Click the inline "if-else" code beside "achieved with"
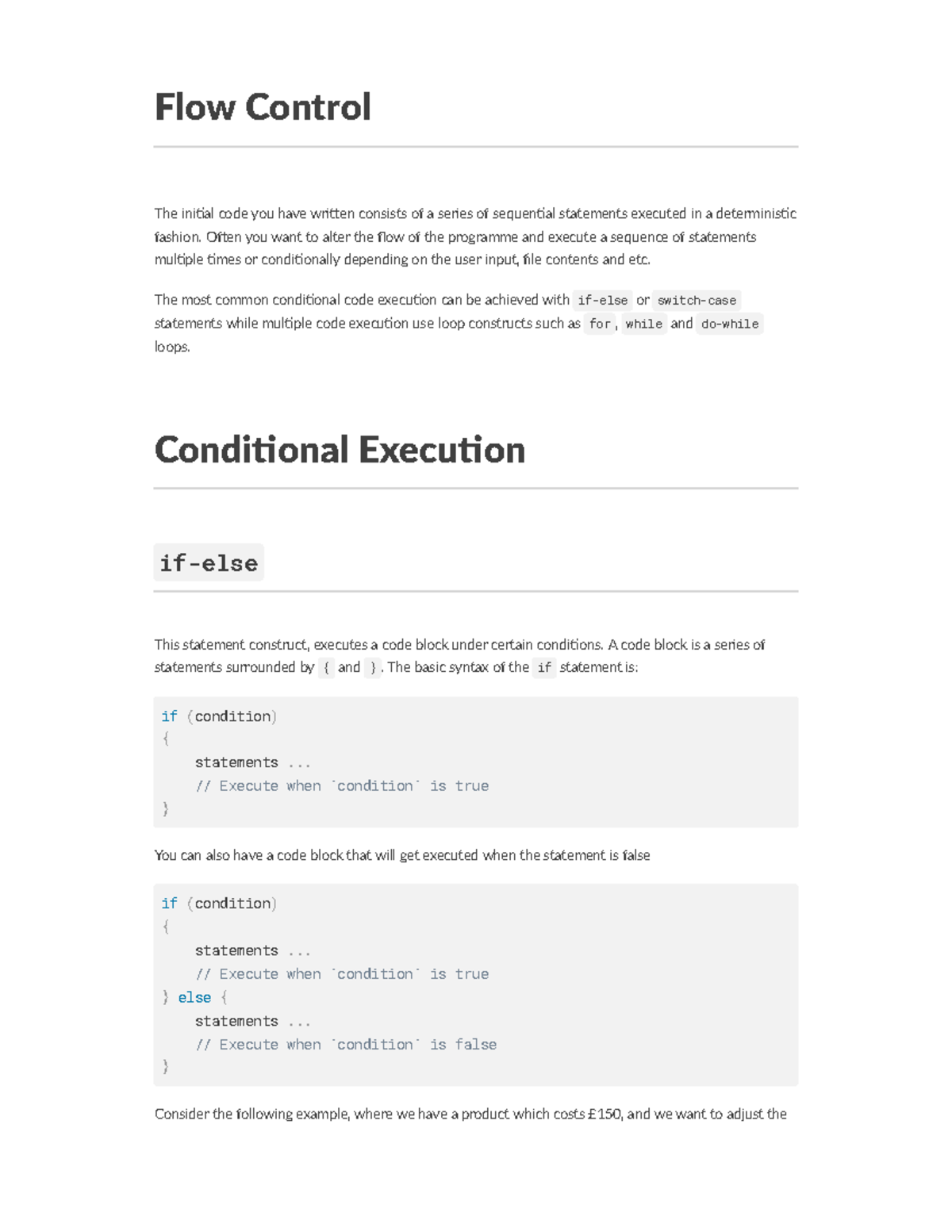The image size is (952, 1232). tap(602, 301)
